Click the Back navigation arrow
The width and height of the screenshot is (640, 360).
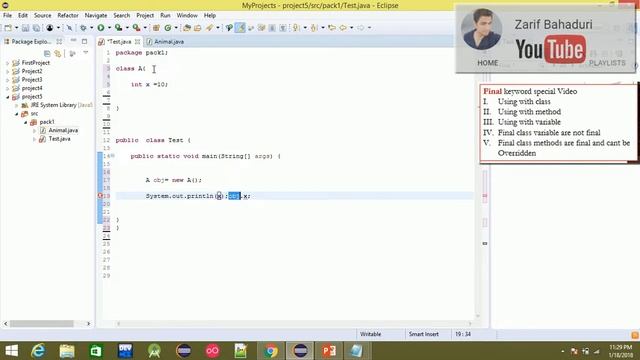pyautogui.click(x=343, y=28)
